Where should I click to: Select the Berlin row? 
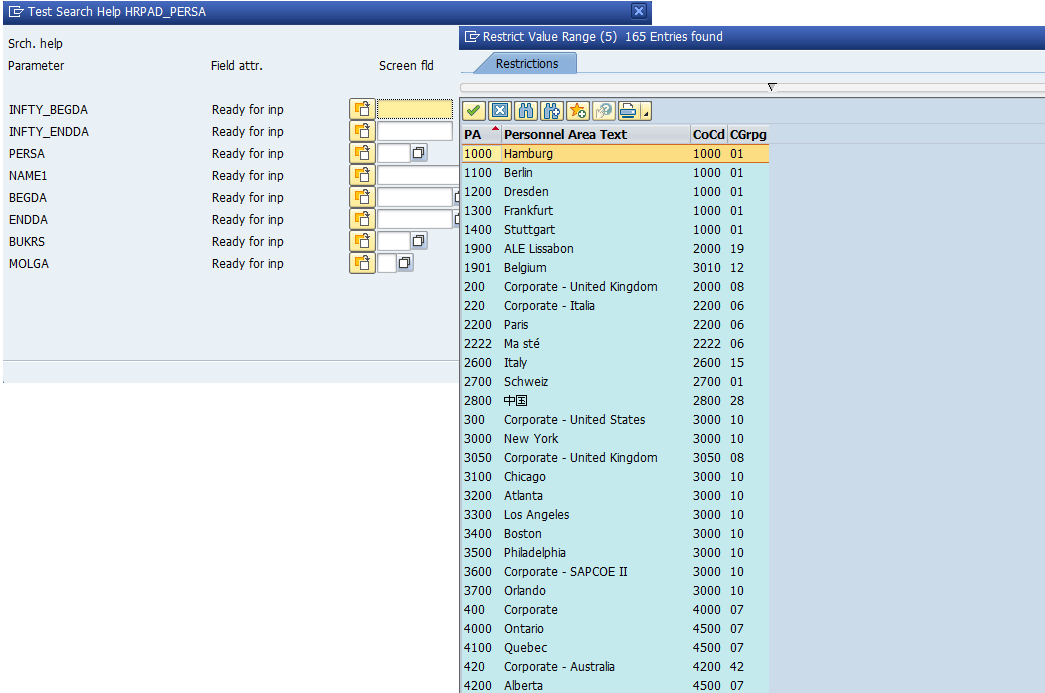pos(615,173)
